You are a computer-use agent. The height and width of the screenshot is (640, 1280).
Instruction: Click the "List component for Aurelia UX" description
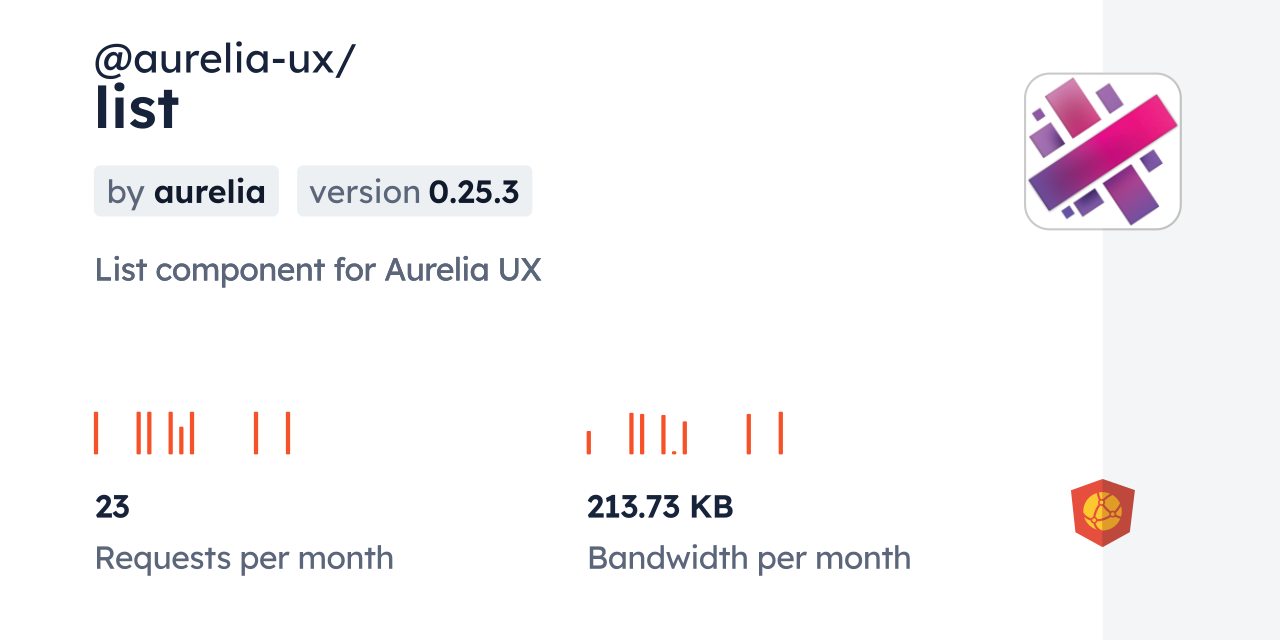pyautogui.click(x=318, y=270)
